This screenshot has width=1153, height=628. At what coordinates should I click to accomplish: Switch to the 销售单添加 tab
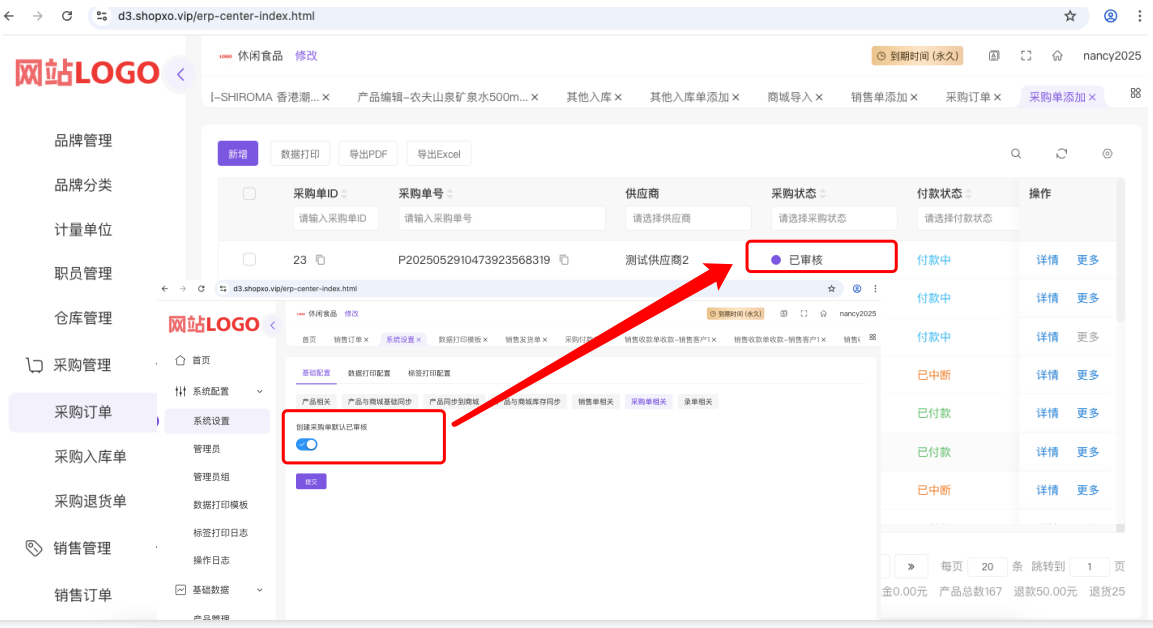click(879, 97)
